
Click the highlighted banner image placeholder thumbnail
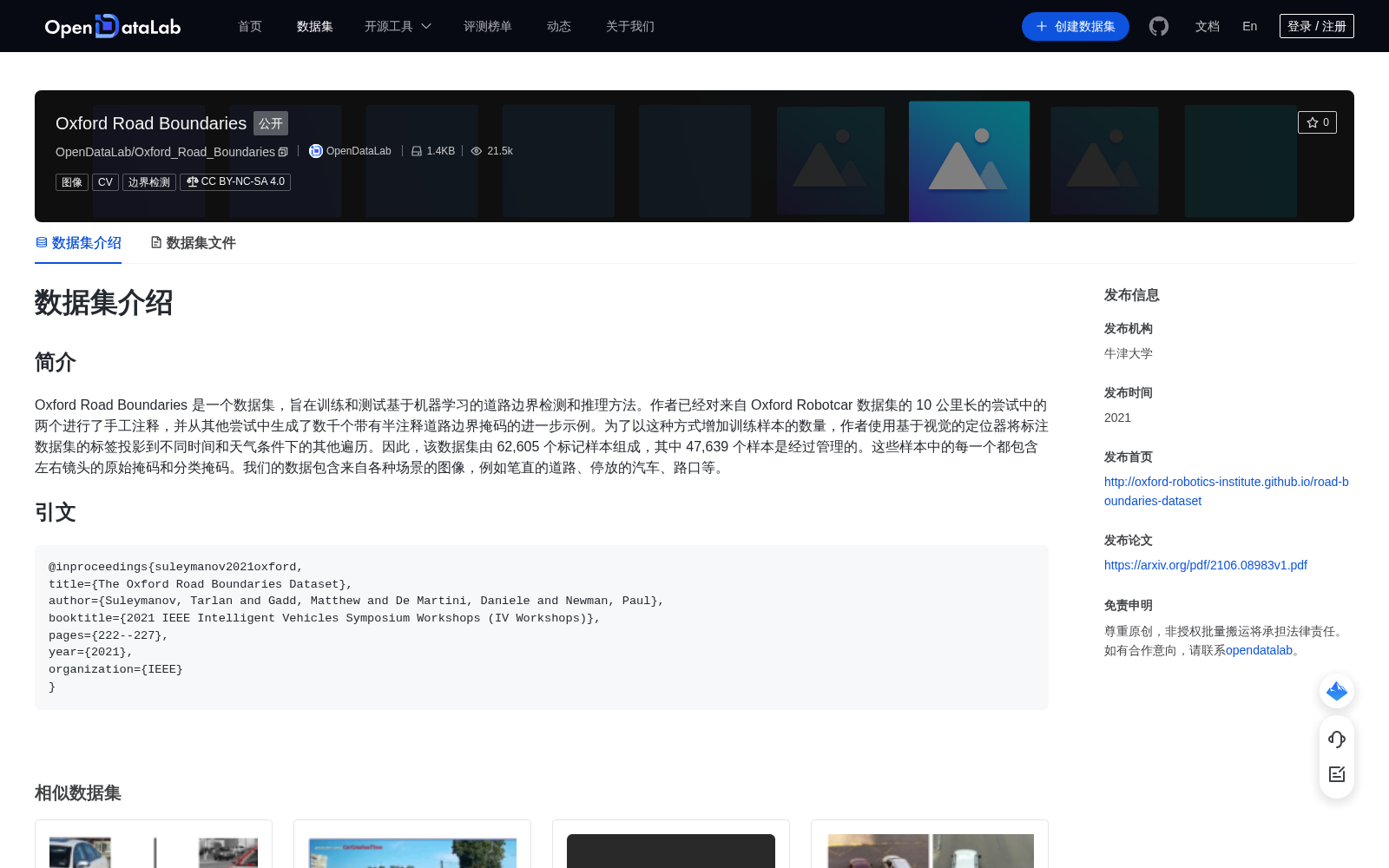click(x=969, y=161)
